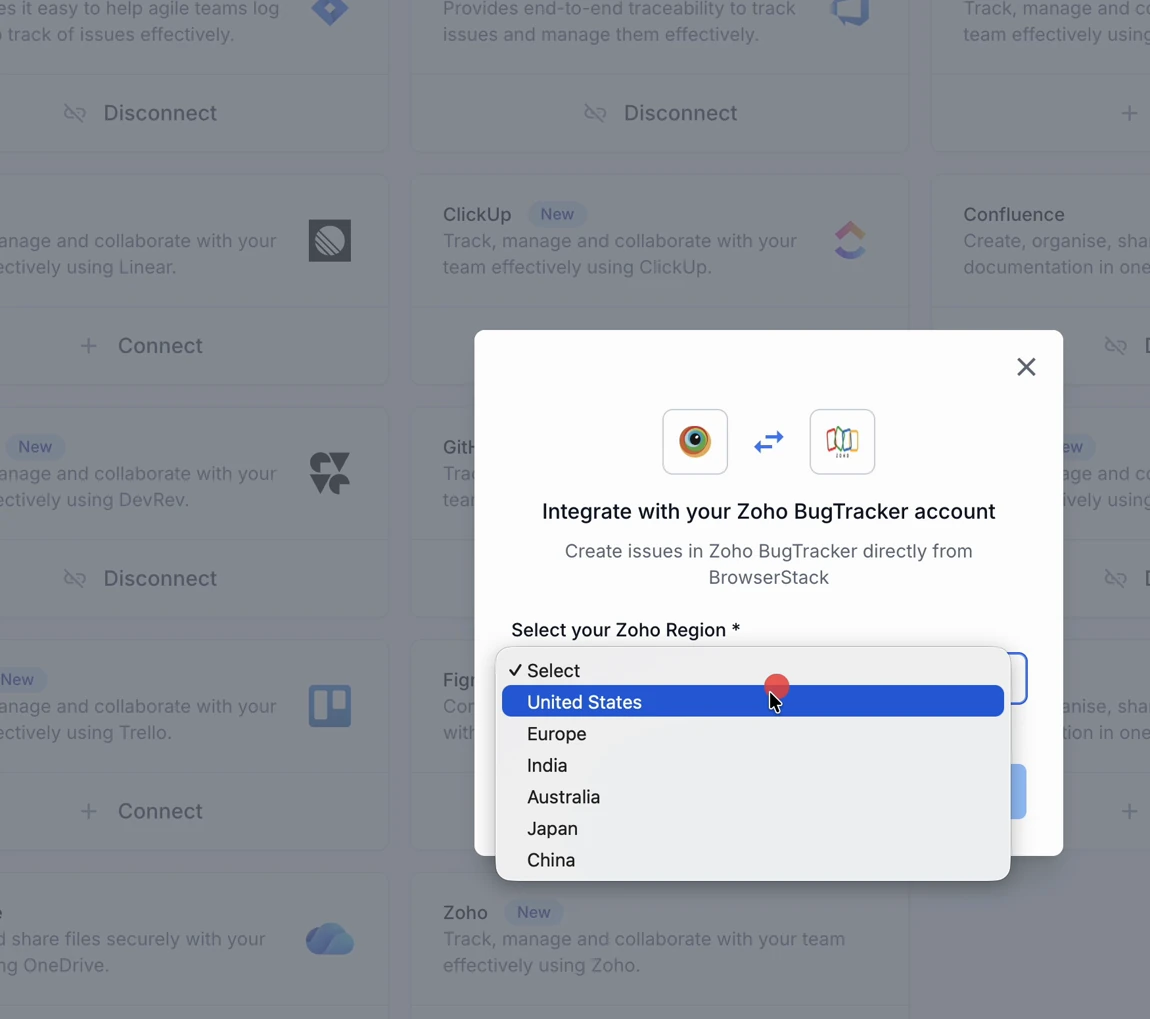Click the plus icon beside Linear Connect
This screenshot has width=1150, height=1019.
pyautogui.click(x=88, y=346)
